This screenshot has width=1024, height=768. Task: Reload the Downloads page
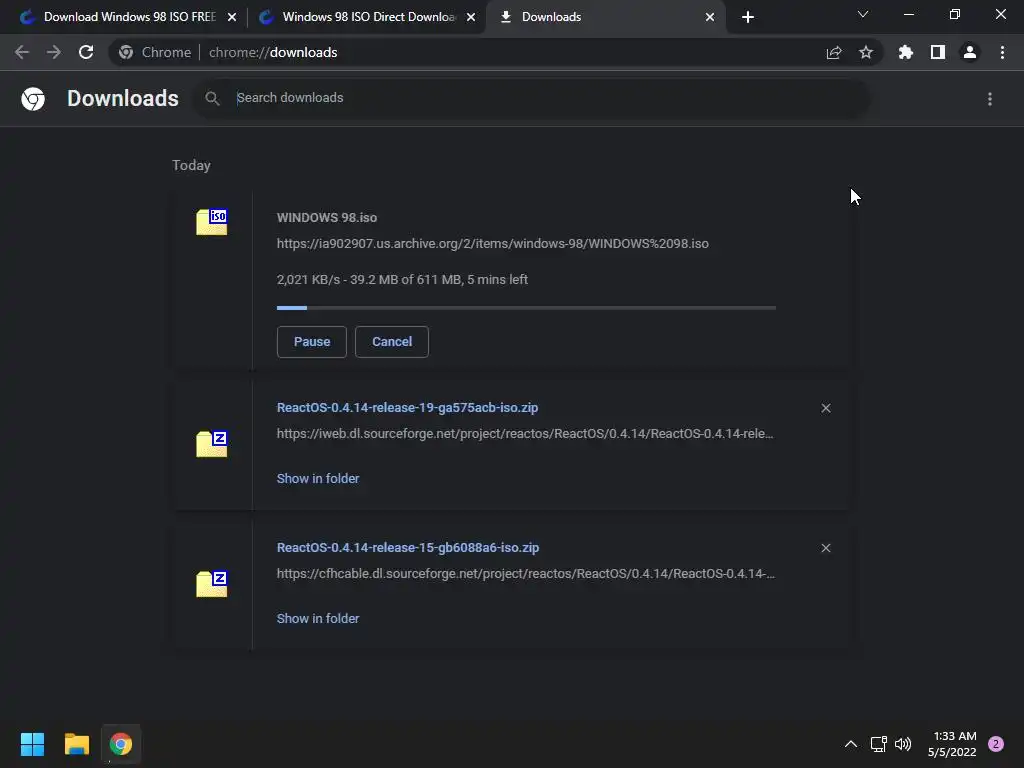[x=86, y=52]
